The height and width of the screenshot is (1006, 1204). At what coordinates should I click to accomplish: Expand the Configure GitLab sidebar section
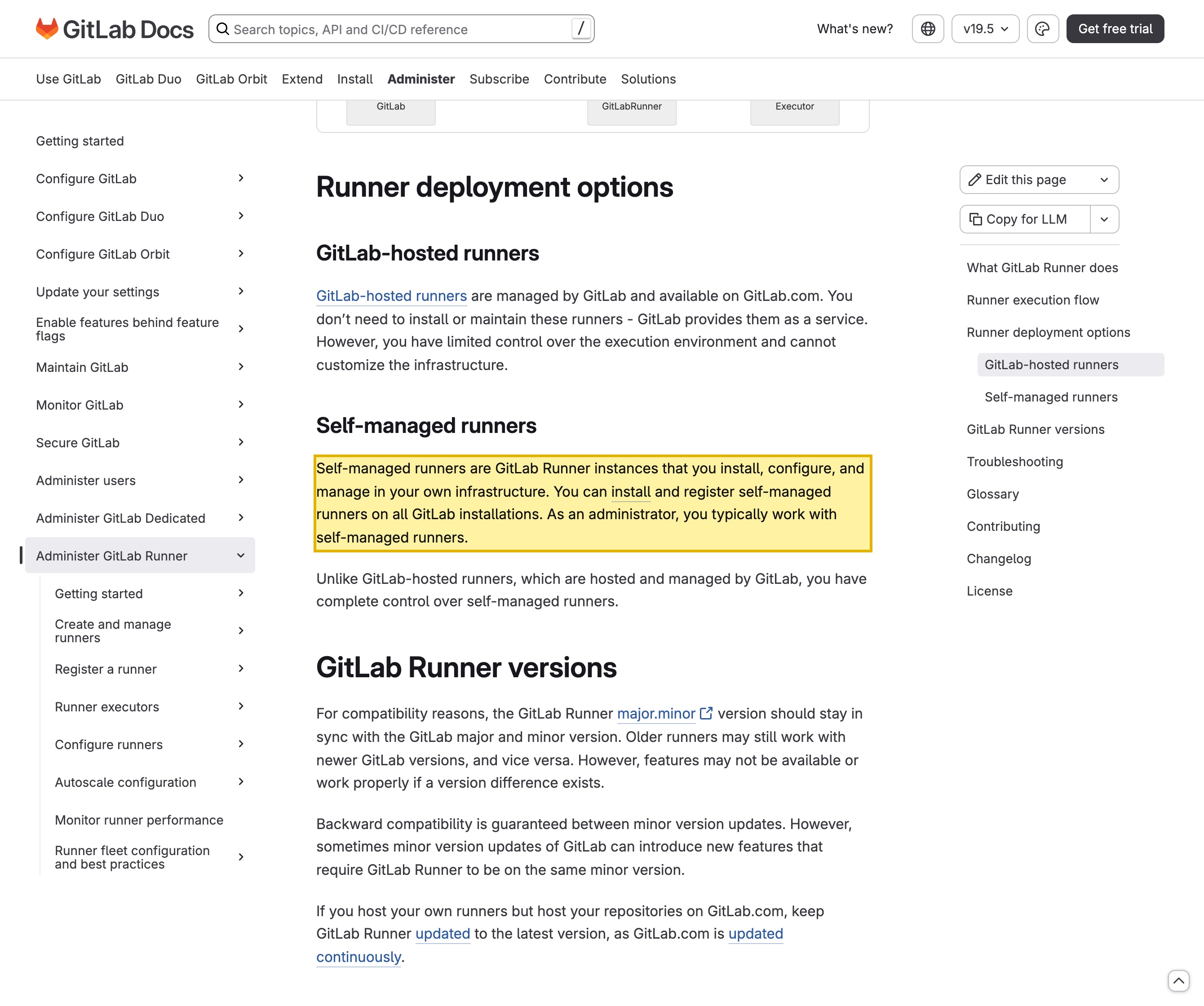241,178
